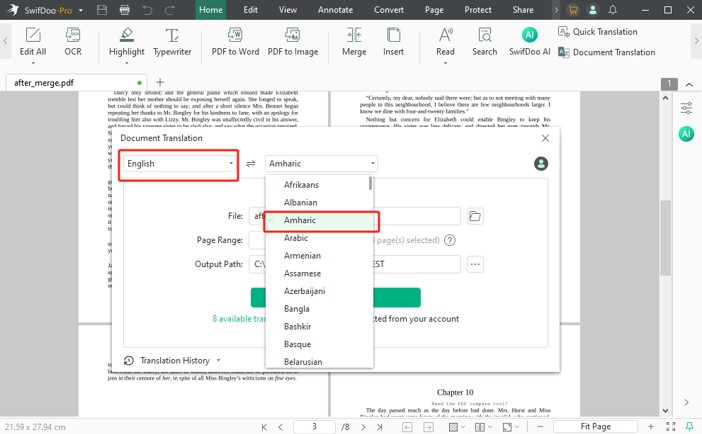Go to the next page

pos(363,427)
